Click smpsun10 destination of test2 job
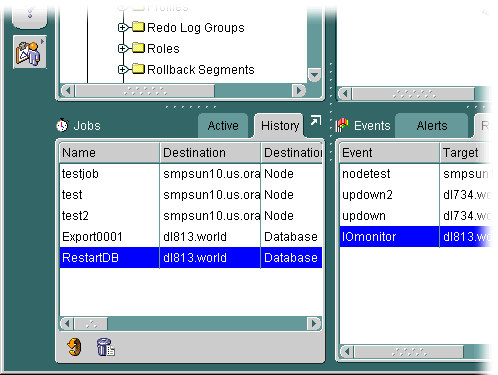The image size is (498, 375). [x=211, y=216]
